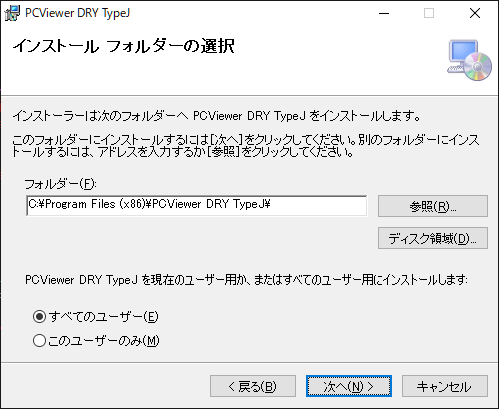499x409 pixels.
Task: Select the このユーザーのみ(M) radio button
Action: tap(39, 341)
